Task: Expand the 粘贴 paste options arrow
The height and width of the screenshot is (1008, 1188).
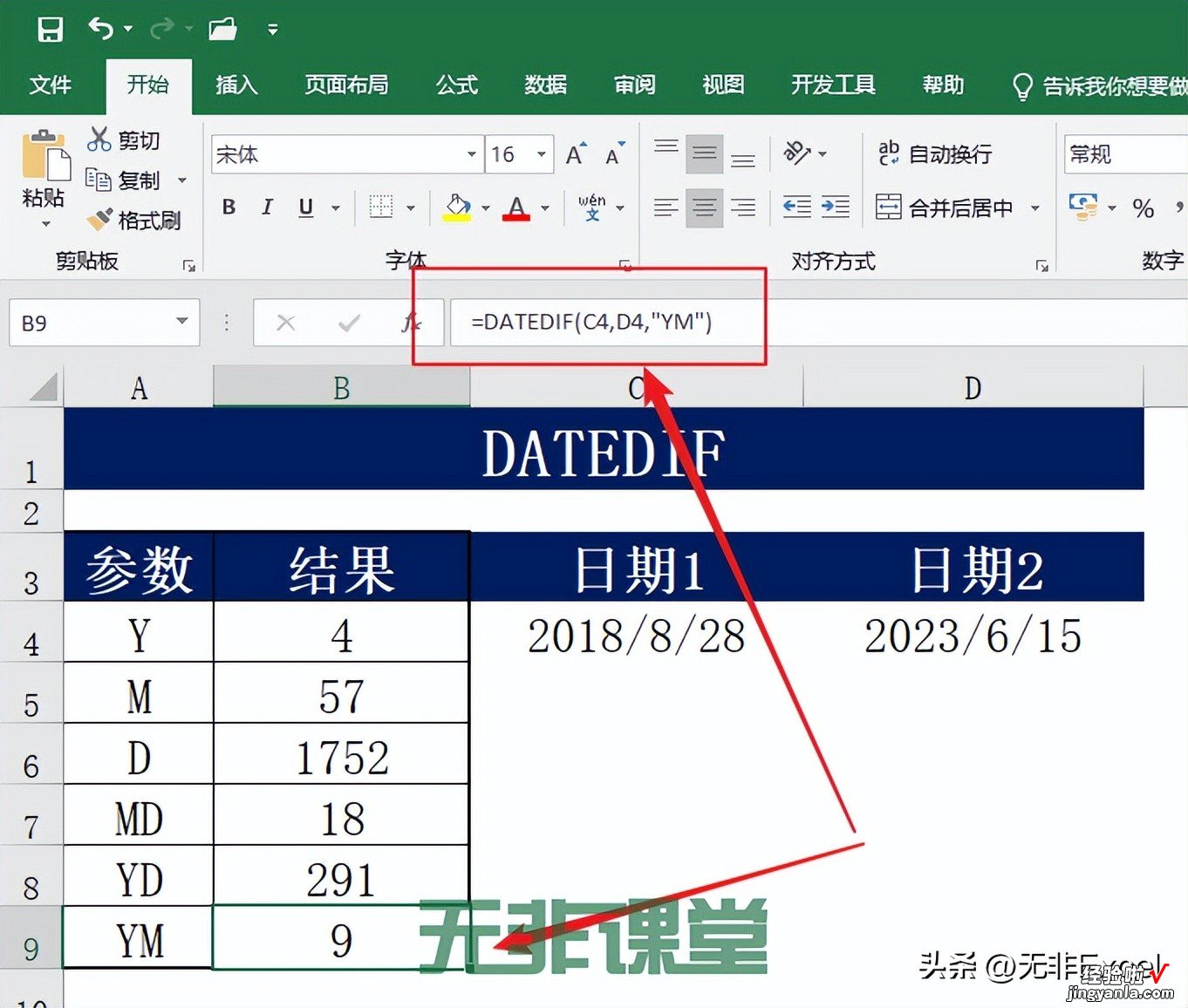Action: click(45, 224)
